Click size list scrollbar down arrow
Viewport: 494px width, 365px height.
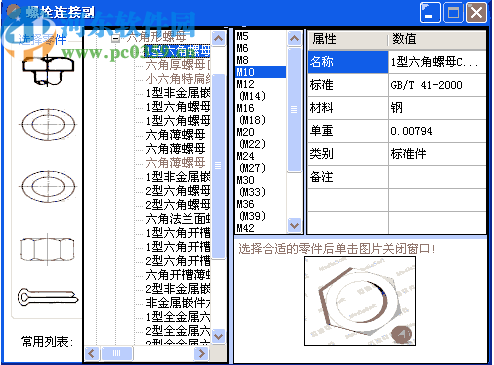coord(294,225)
